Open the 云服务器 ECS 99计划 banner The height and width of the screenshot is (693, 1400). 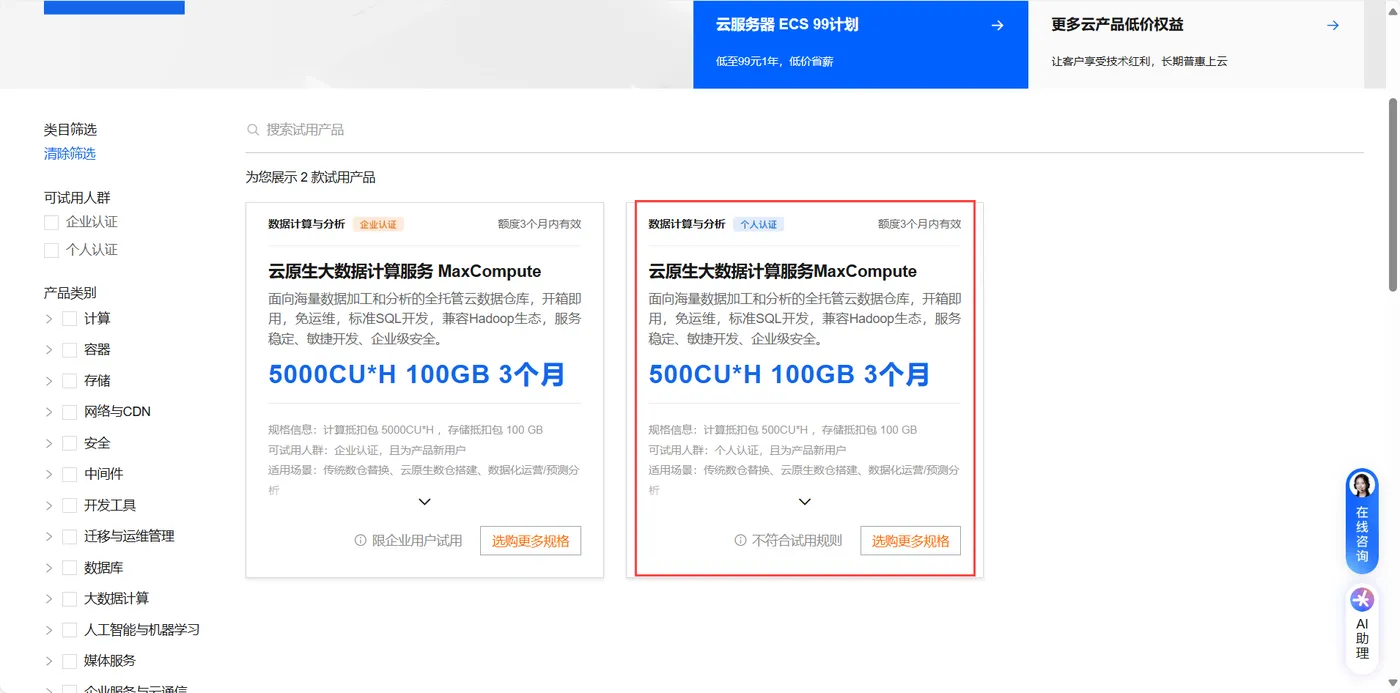[860, 44]
